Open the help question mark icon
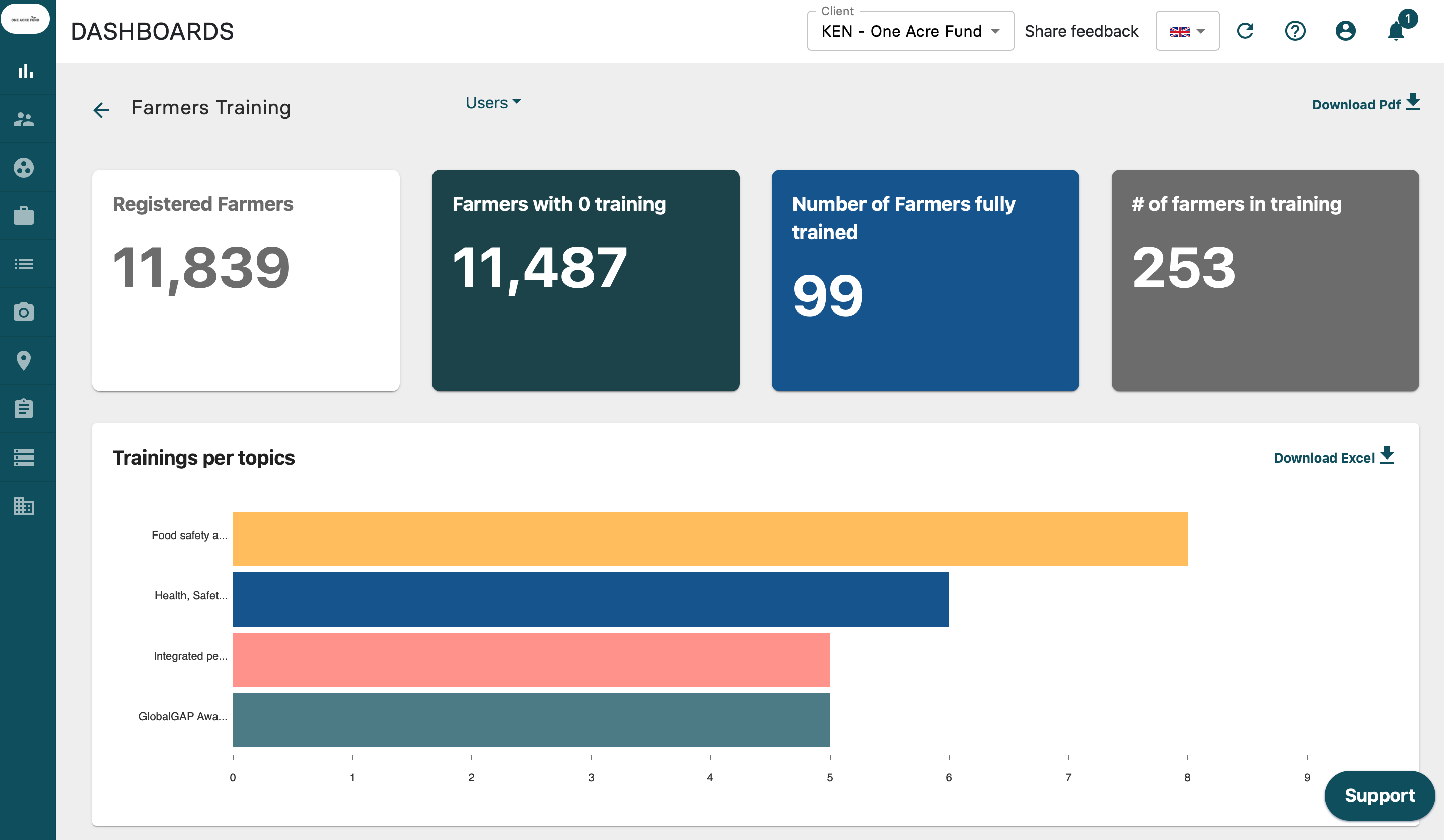Screen dimensions: 1444x840 (x=1295, y=31)
